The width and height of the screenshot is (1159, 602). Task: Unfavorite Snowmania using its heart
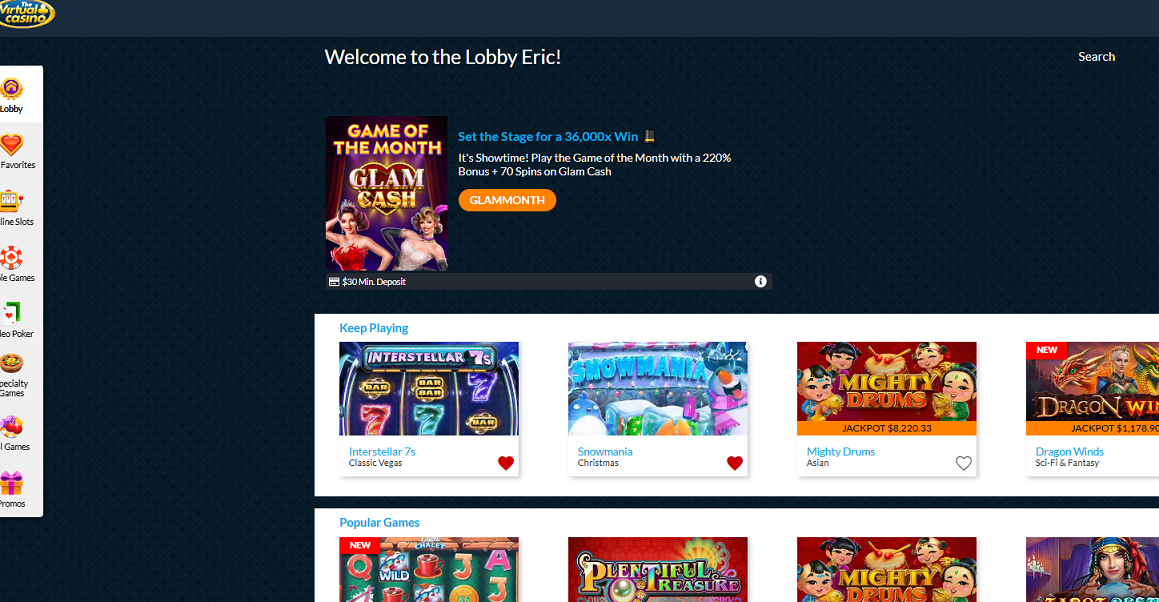[x=735, y=463]
